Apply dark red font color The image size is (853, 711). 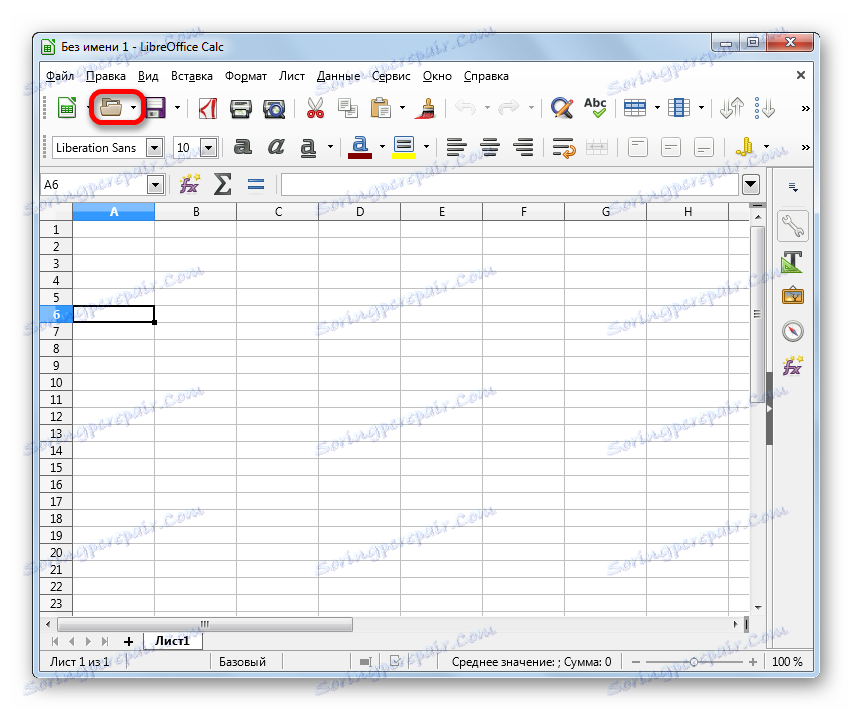click(360, 147)
